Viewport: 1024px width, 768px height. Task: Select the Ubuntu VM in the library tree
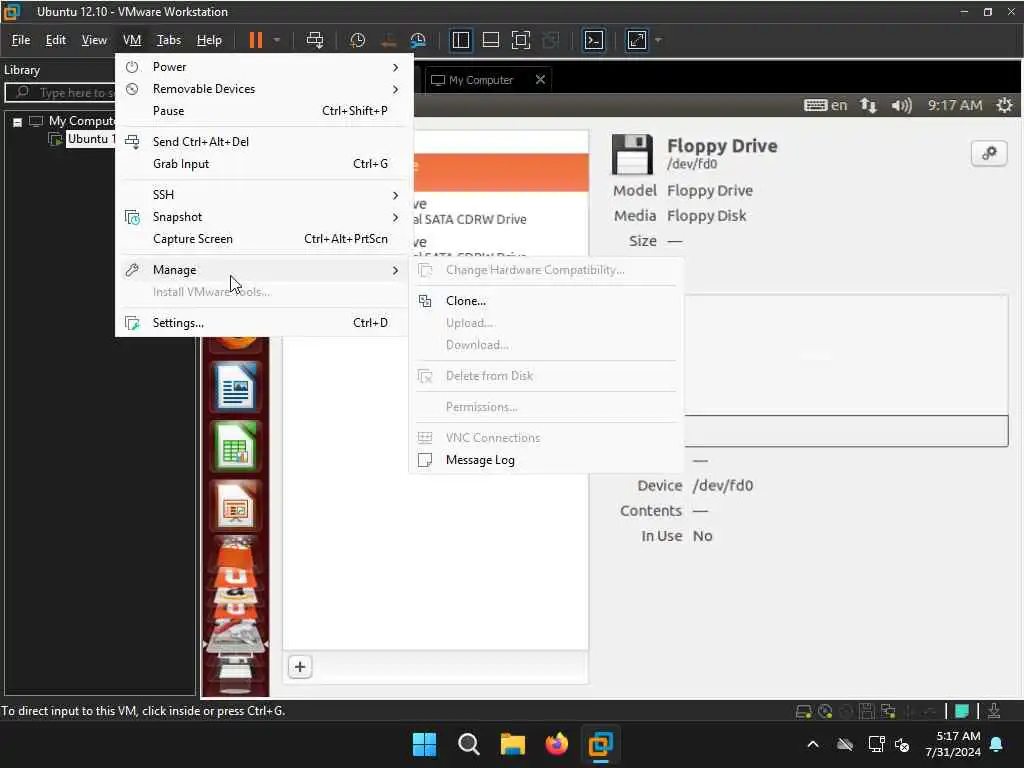pos(90,139)
